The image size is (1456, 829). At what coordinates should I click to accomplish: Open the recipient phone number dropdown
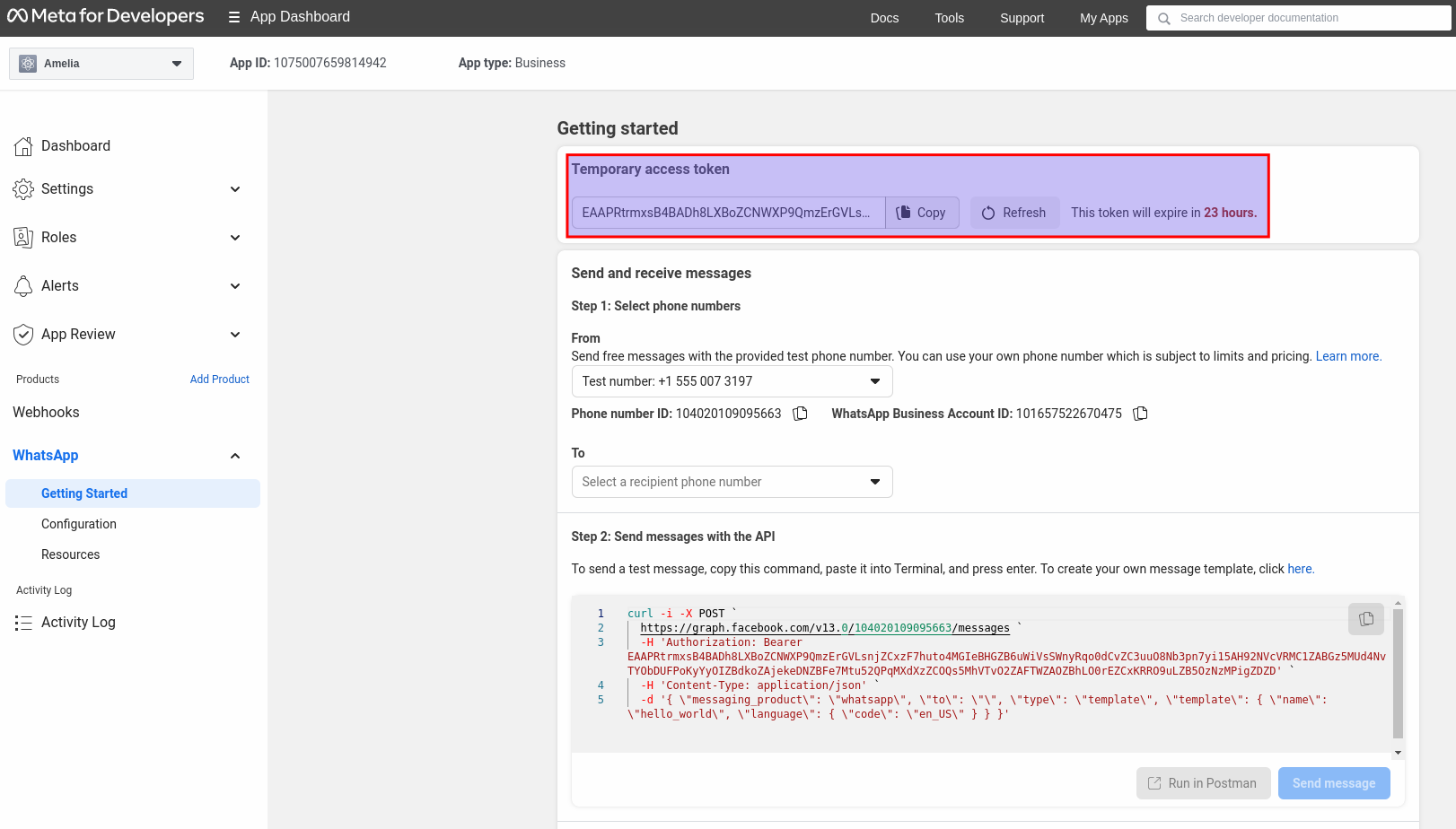[x=732, y=482]
